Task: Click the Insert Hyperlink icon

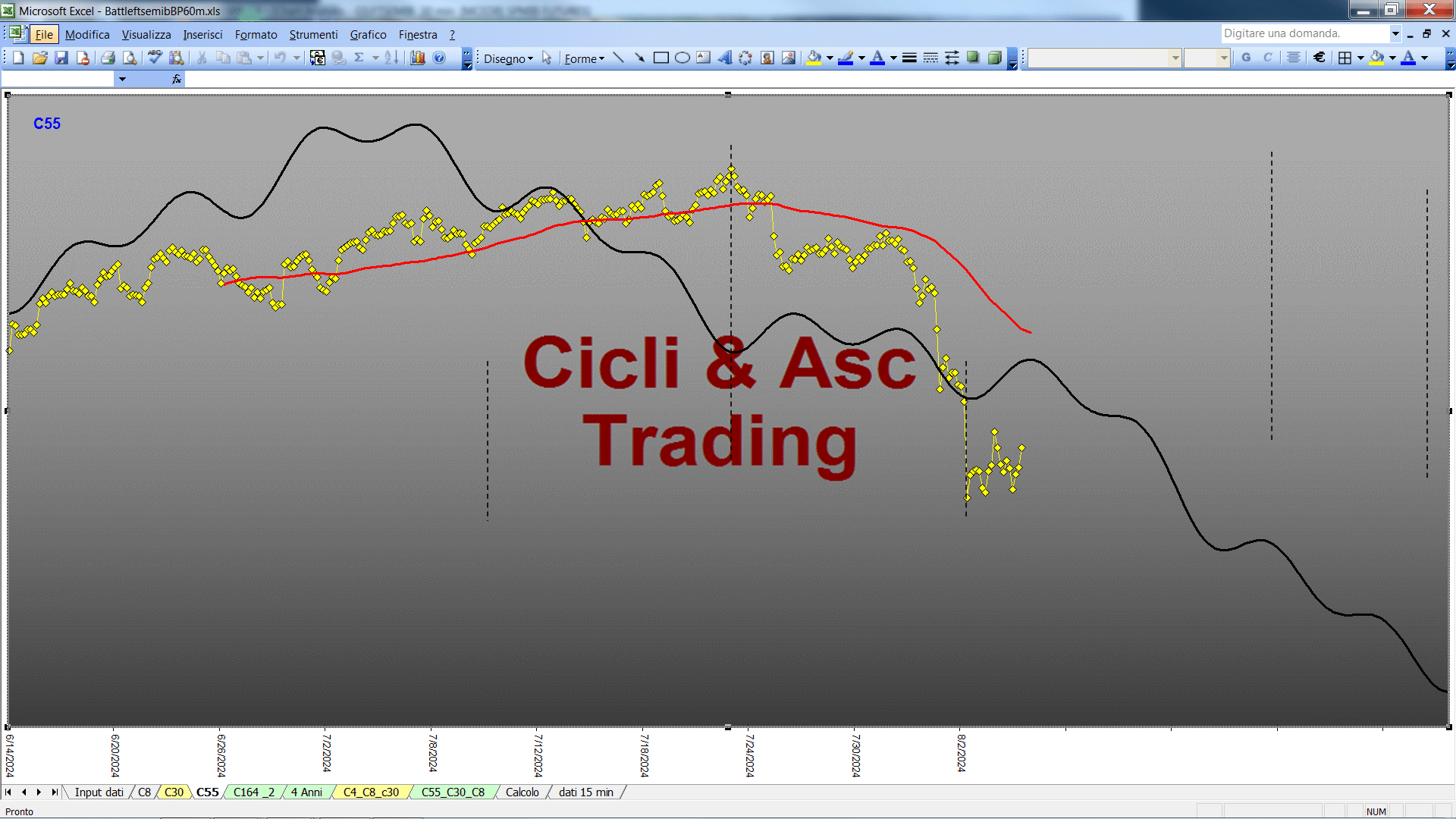Action: [x=339, y=58]
